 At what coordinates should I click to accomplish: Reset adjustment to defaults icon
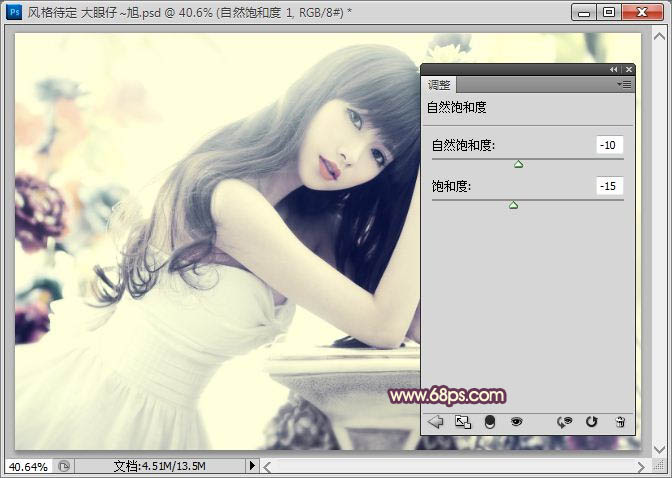592,422
